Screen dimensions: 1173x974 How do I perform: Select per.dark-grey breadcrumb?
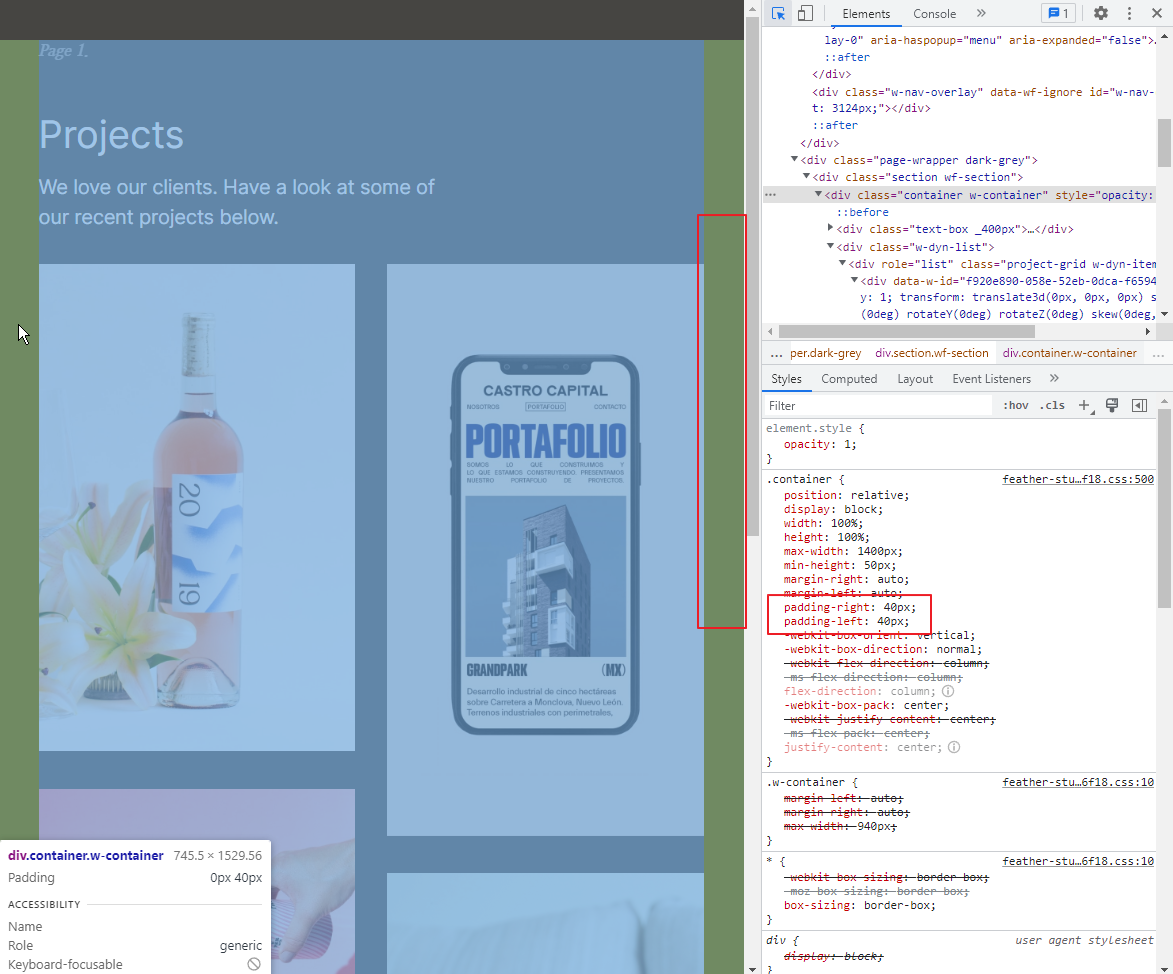pyautogui.click(x=825, y=353)
